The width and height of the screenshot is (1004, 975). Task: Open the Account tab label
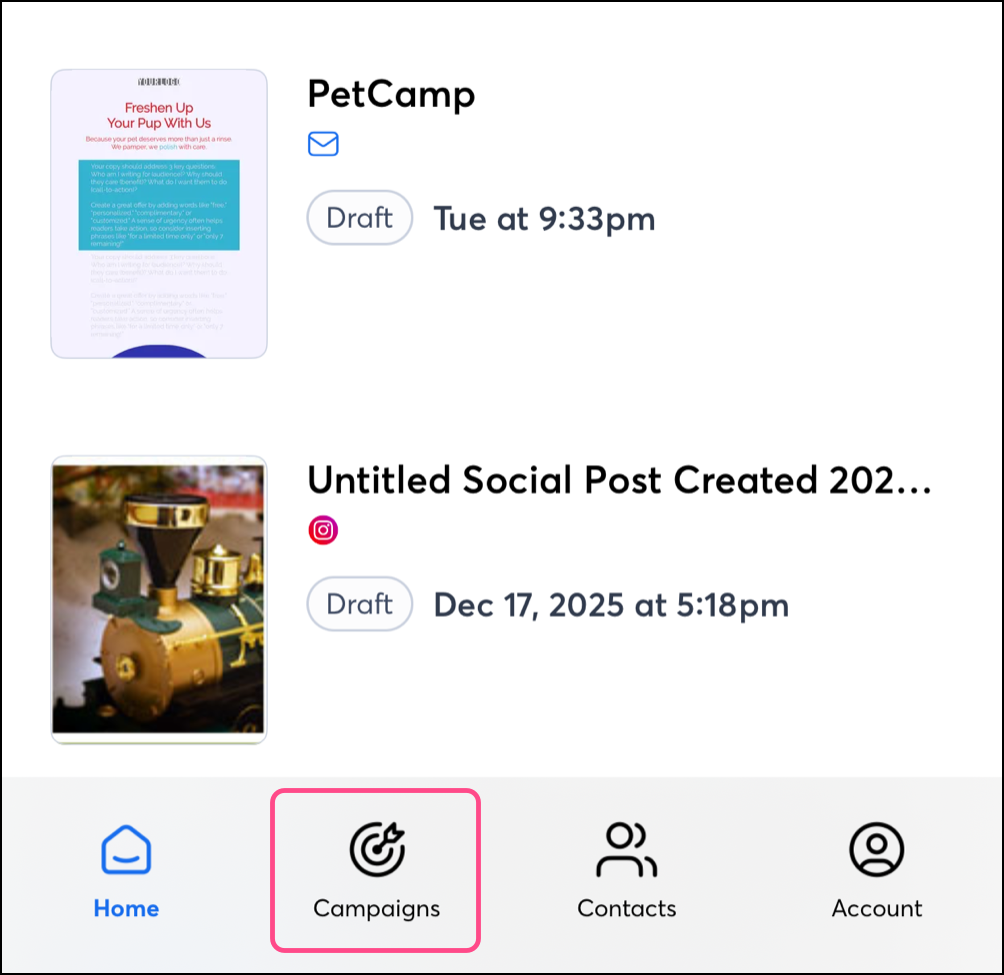point(876,908)
